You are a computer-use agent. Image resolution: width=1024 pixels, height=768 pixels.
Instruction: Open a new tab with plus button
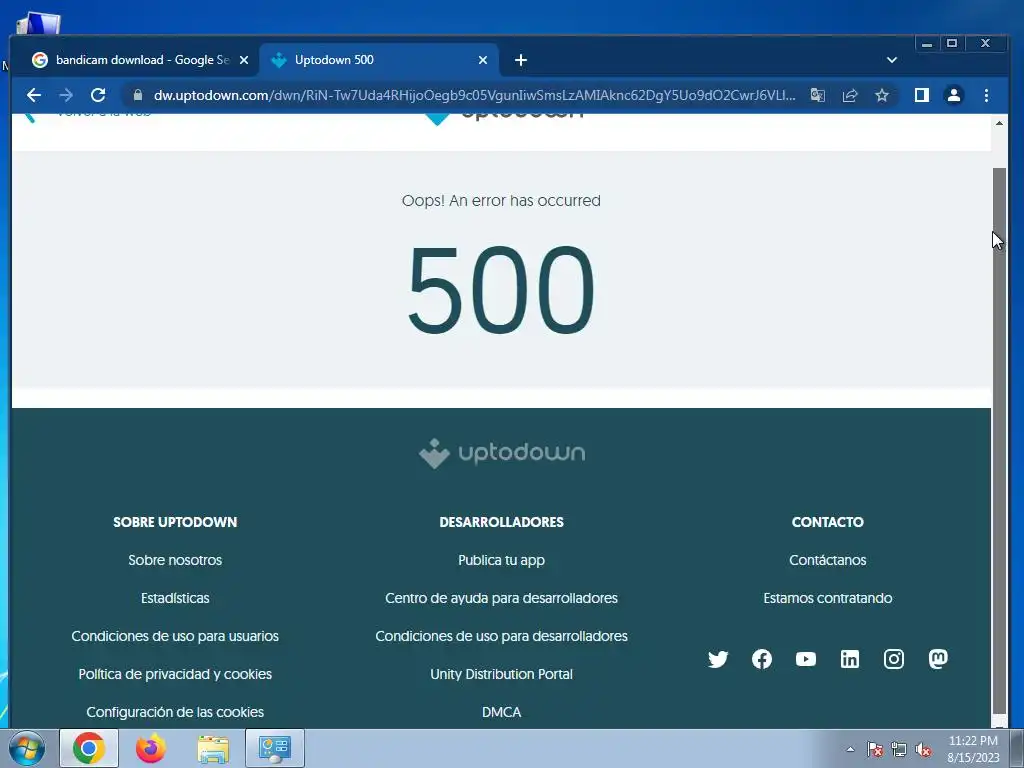tap(520, 60)
